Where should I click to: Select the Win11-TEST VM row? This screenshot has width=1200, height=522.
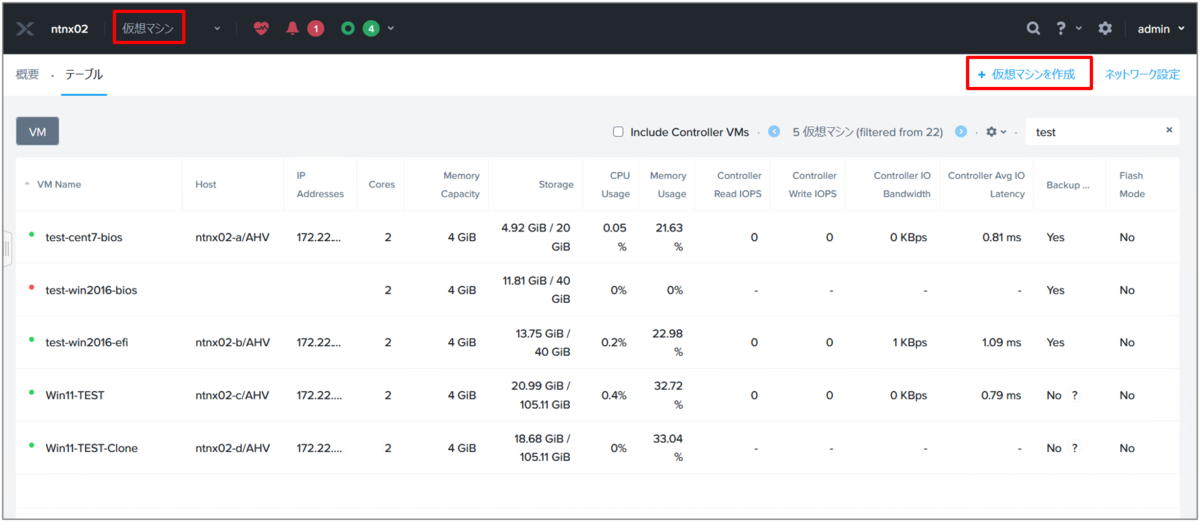[597, 395]
